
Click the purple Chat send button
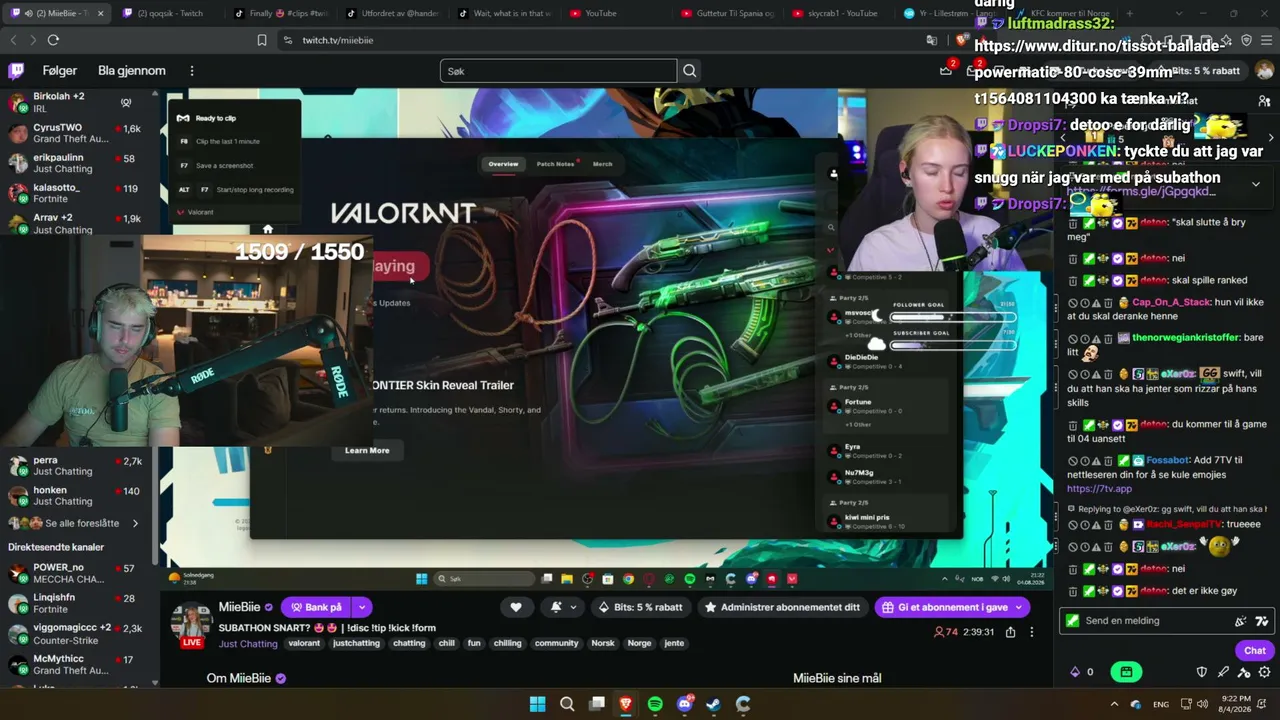1255,650
